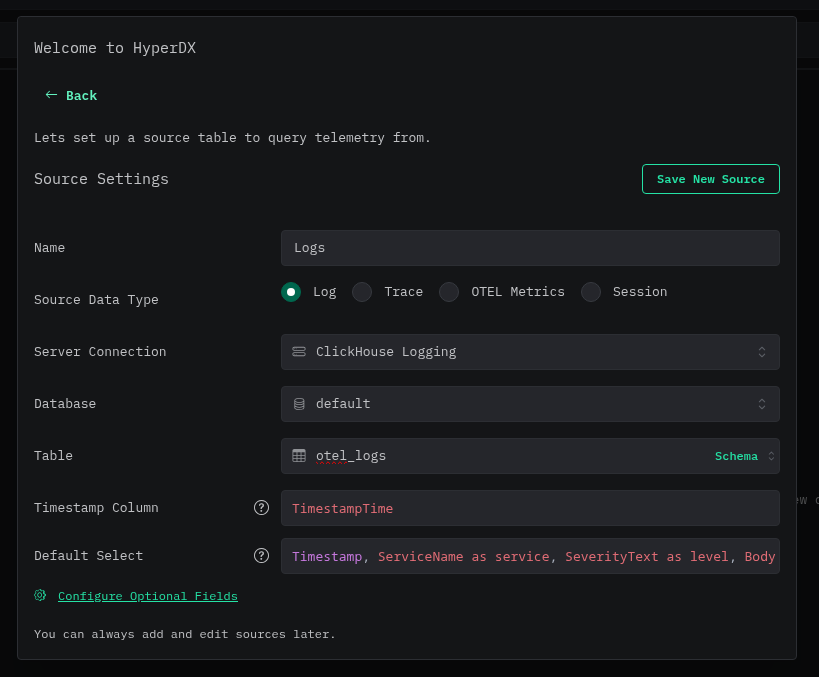The width and height of the screenshot is (819, 677).
Task: Click the Server Connection label
Action: [100, 352]
